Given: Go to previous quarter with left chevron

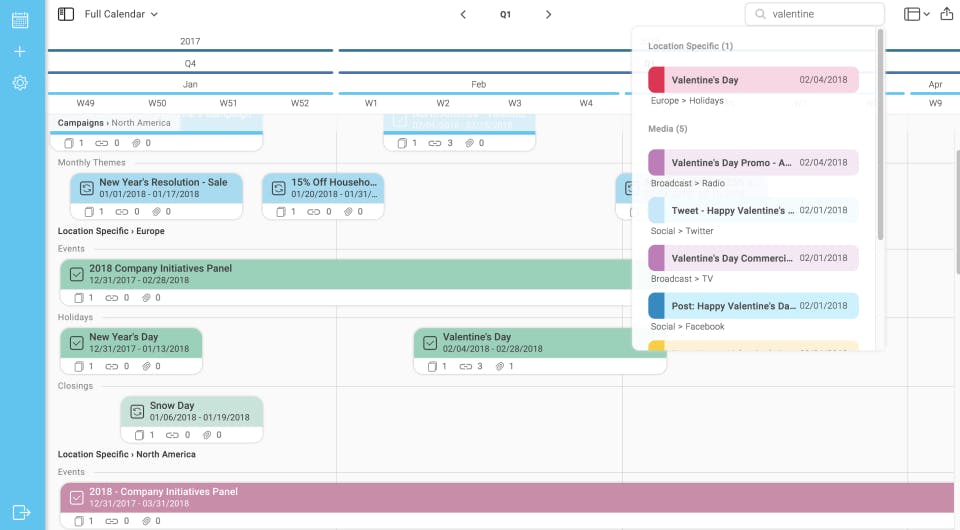Looking at the screenshot, I should (x=463, y=15).
